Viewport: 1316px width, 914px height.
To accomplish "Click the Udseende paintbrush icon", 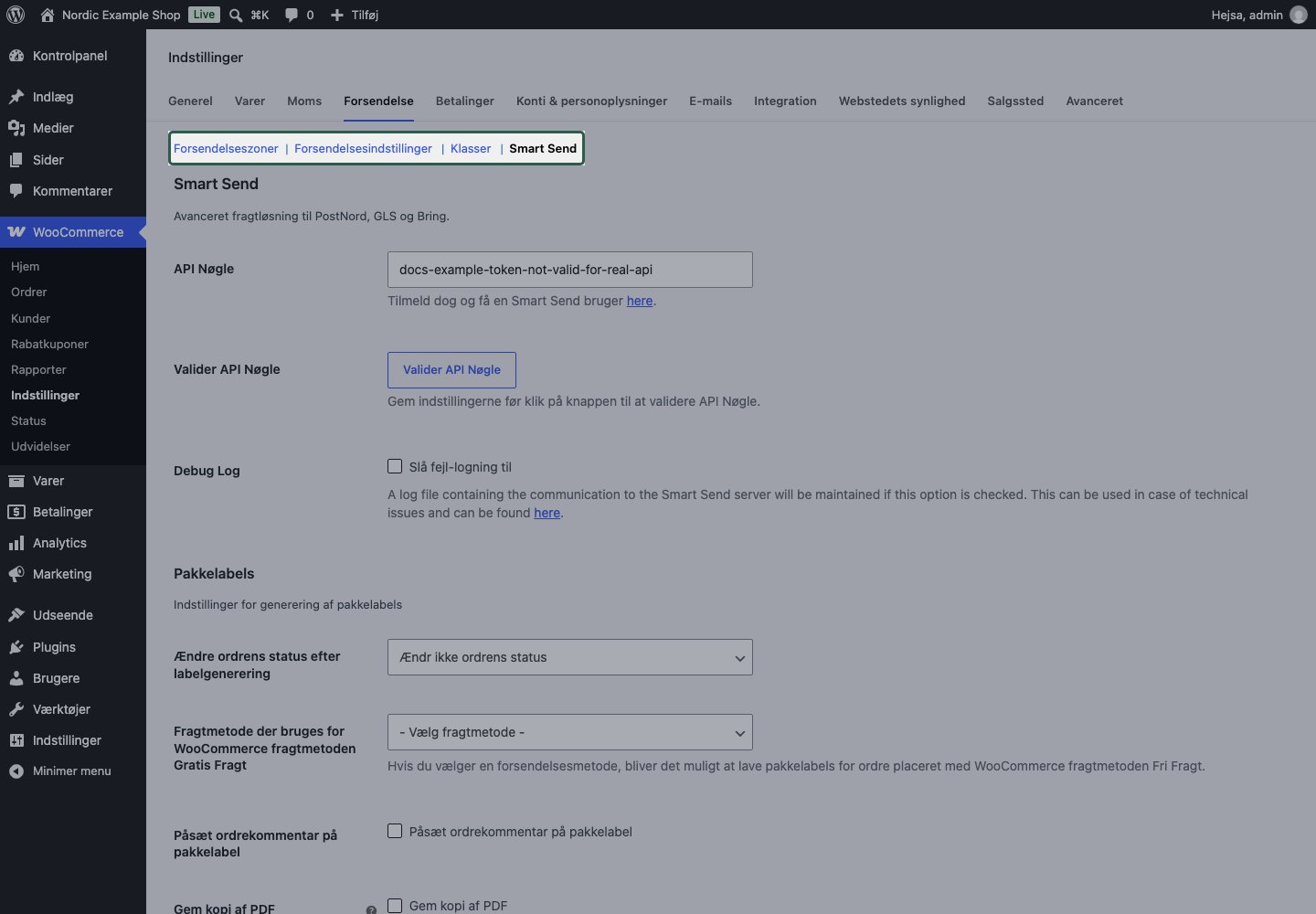I will click(16, 615).
